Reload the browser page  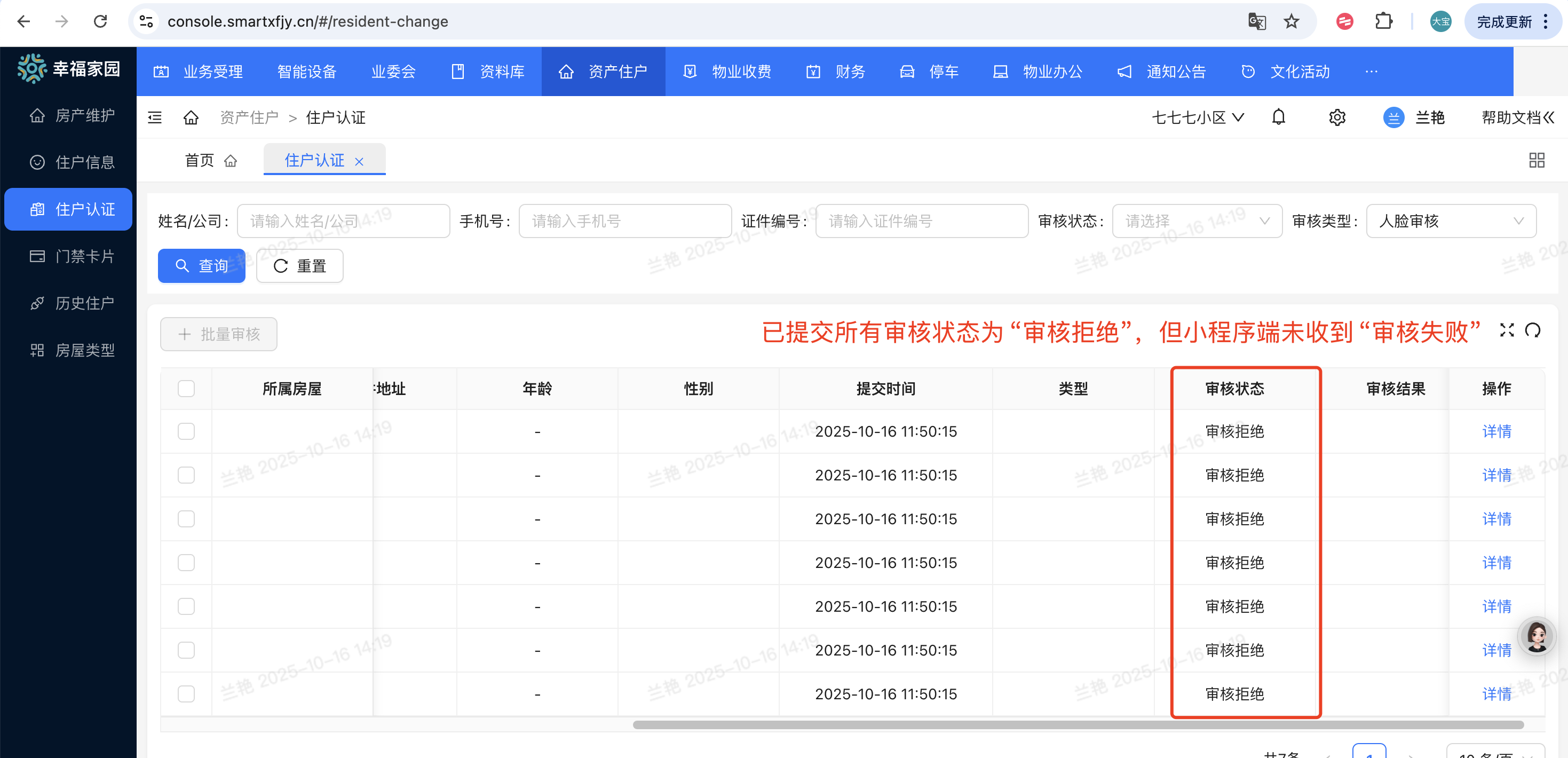pyautogui.click(x=100, y=22)
